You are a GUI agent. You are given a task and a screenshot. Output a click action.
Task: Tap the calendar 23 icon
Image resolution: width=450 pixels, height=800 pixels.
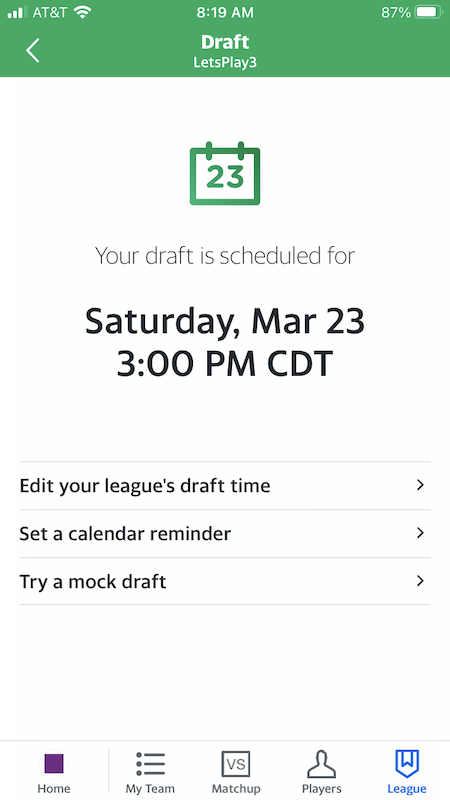point(225,173)
